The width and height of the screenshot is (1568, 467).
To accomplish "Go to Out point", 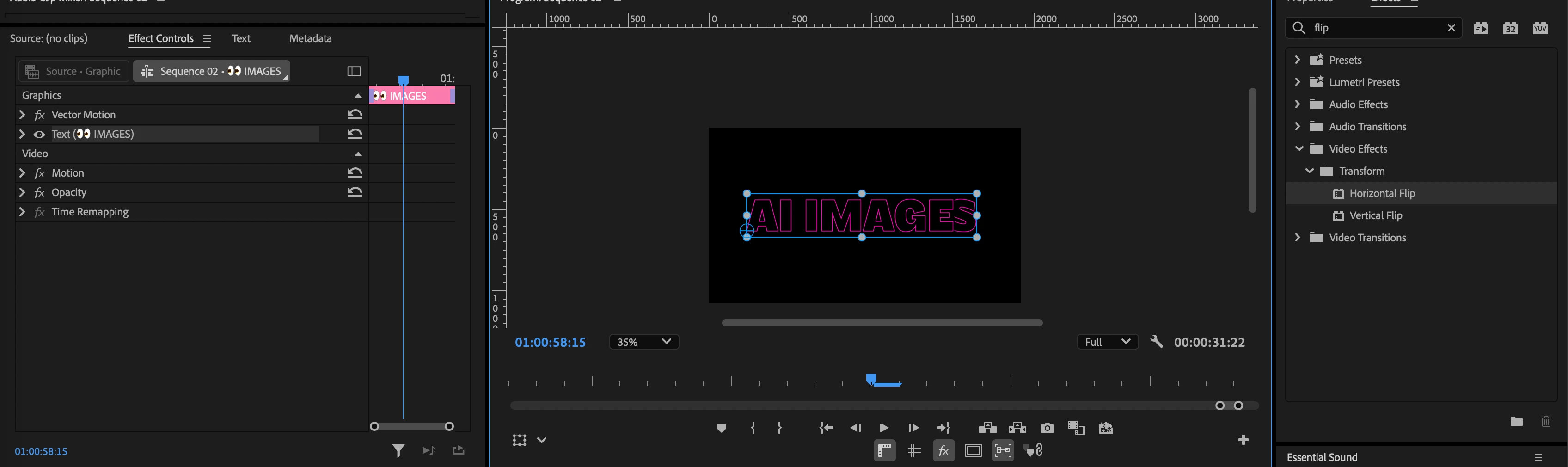I will [943, 428].
